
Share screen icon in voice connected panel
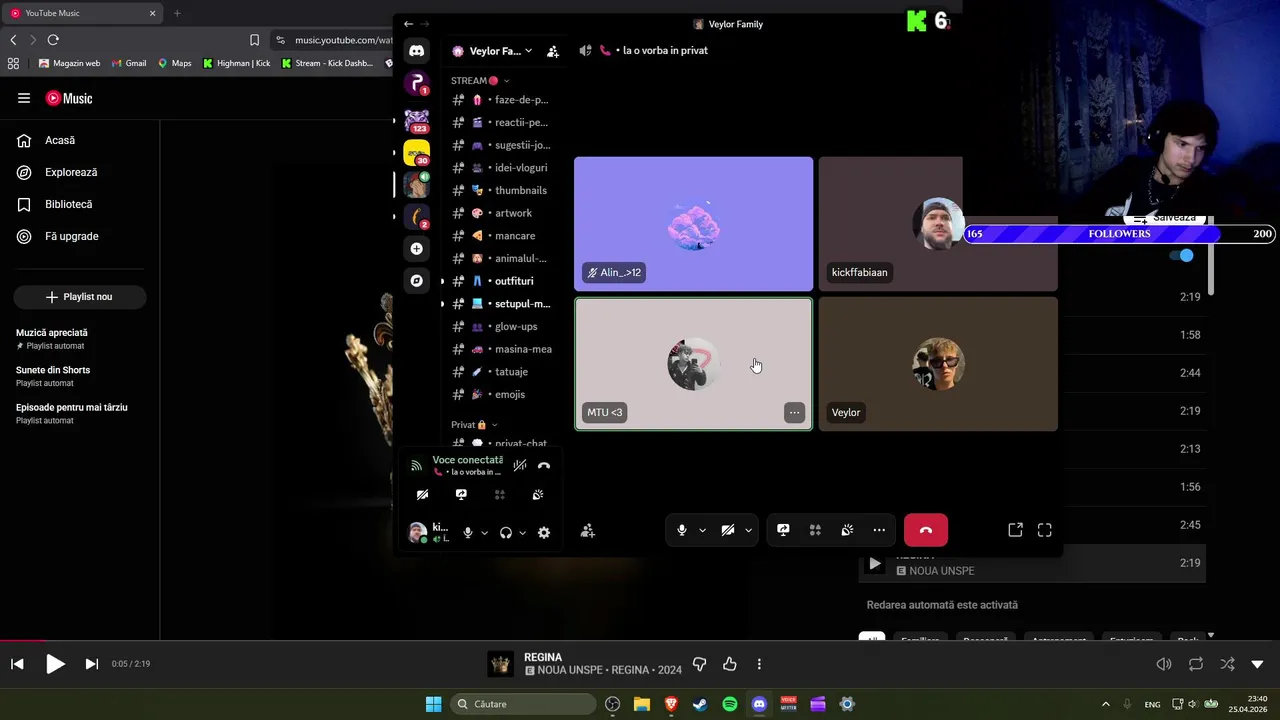click(461, 495)
